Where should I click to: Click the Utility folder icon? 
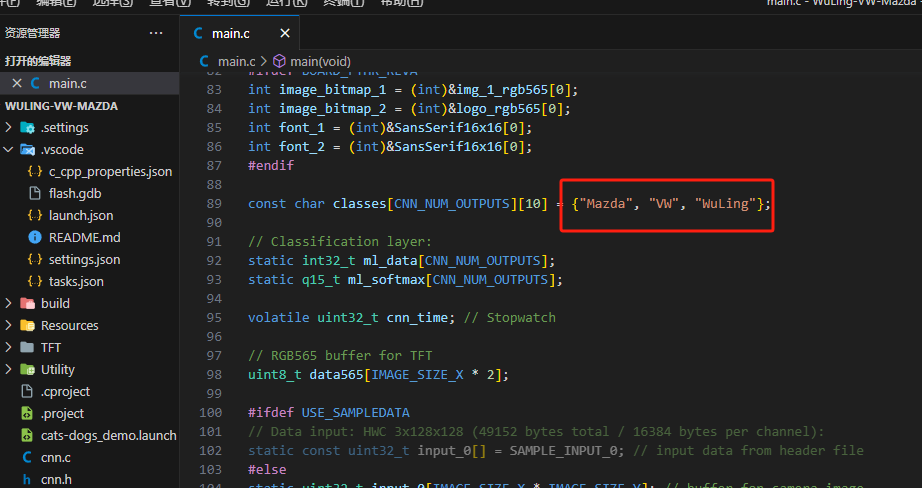click(27, 369)
